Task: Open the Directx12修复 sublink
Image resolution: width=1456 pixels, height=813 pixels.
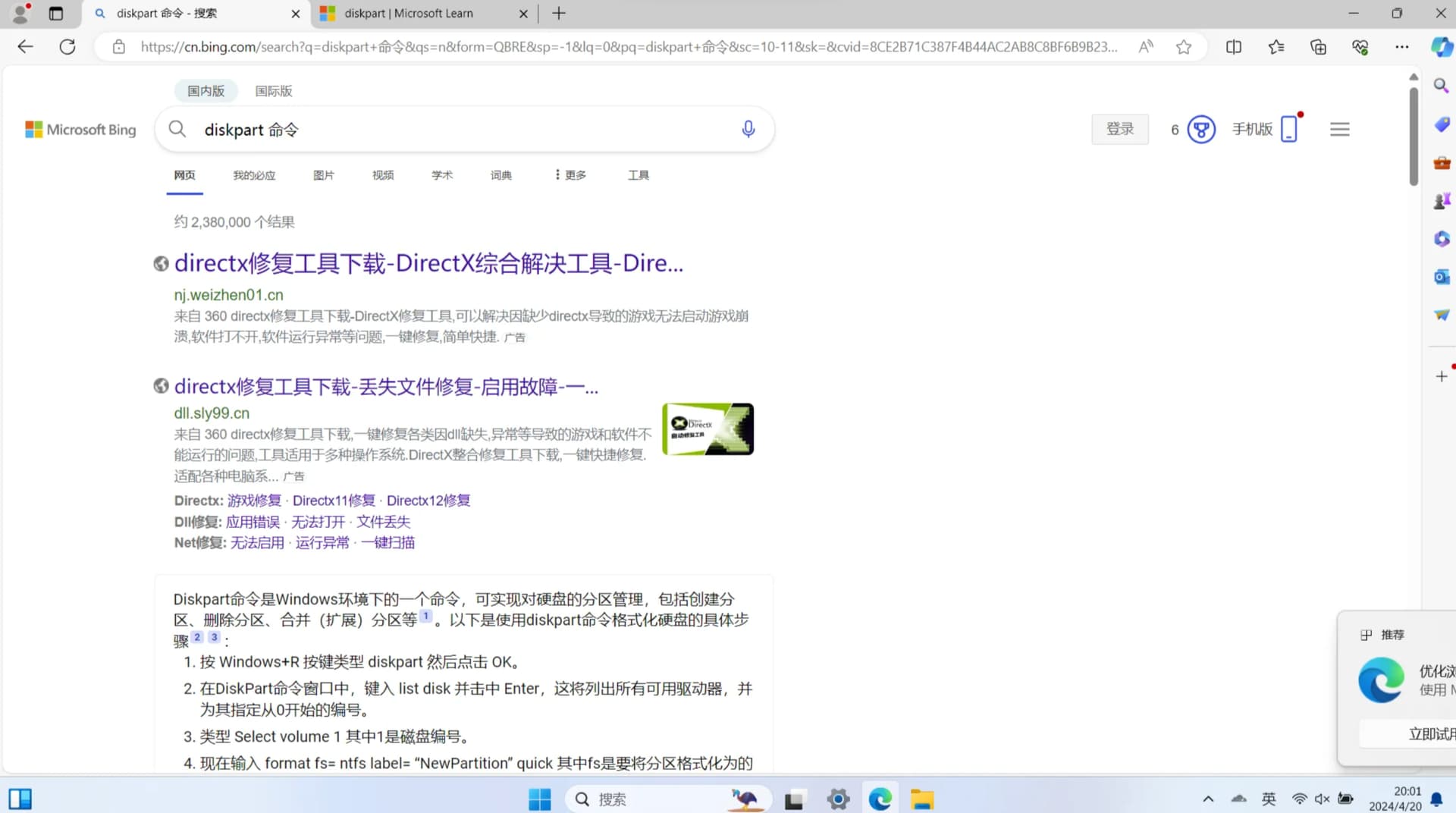Action: pos(428,501)
